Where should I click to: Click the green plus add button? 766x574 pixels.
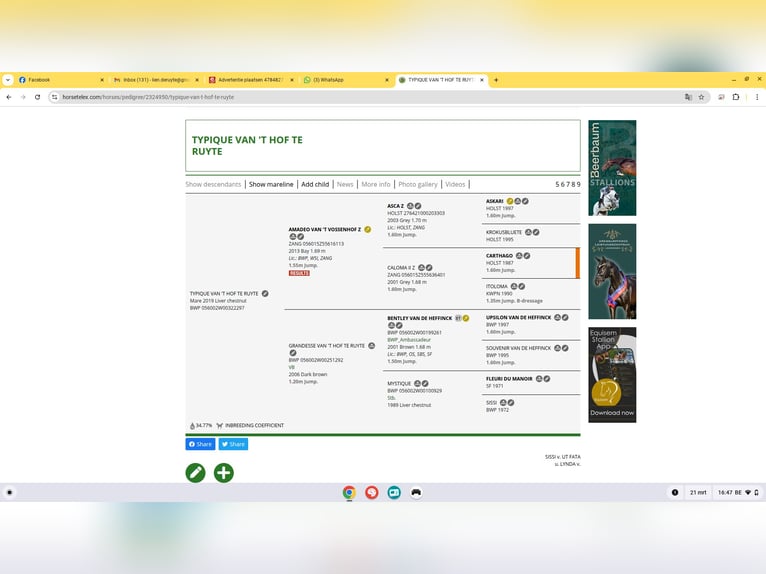coord(224,472)
